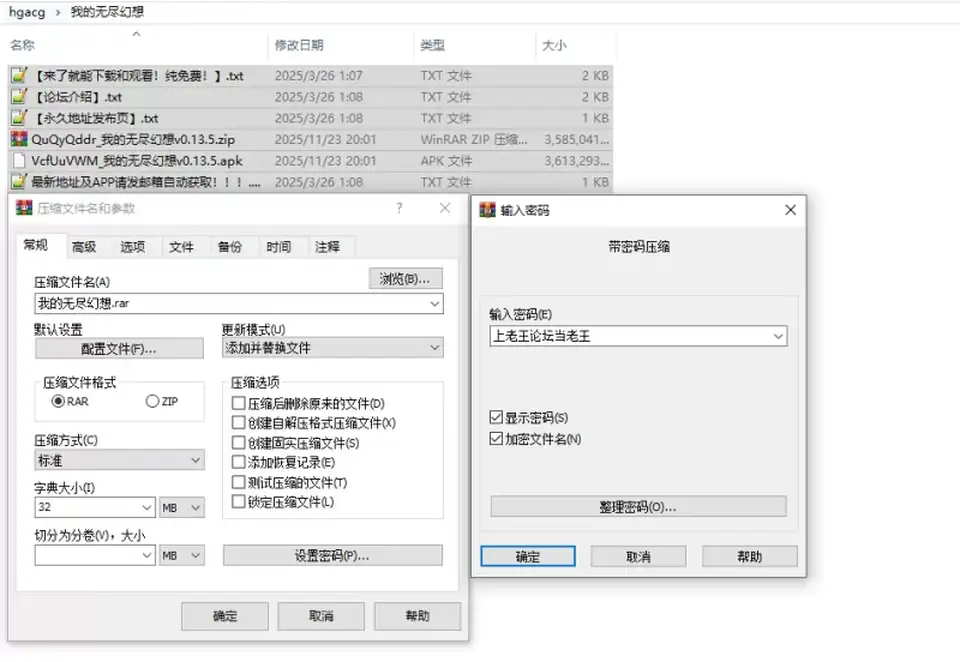
Task: Click 帮助 in 压缩文件名和参数 dialog
Action: (418, 615)
